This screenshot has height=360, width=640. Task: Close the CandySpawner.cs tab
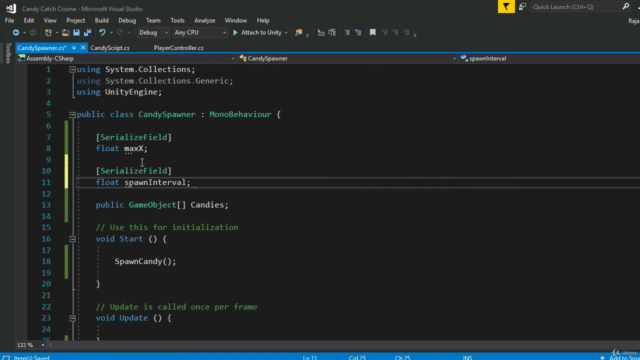[x=83, y=48]
